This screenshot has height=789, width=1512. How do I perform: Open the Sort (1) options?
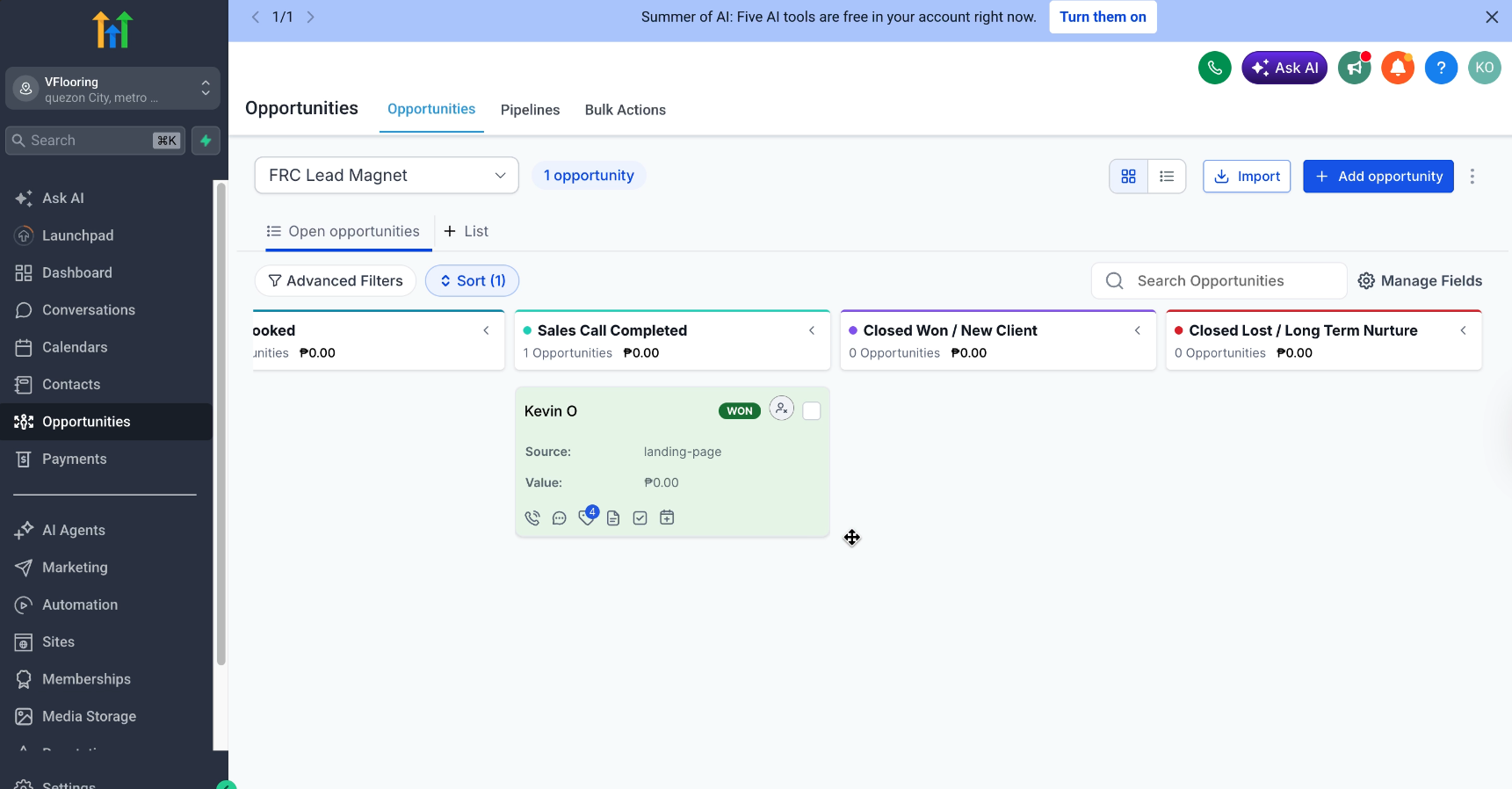473,281
